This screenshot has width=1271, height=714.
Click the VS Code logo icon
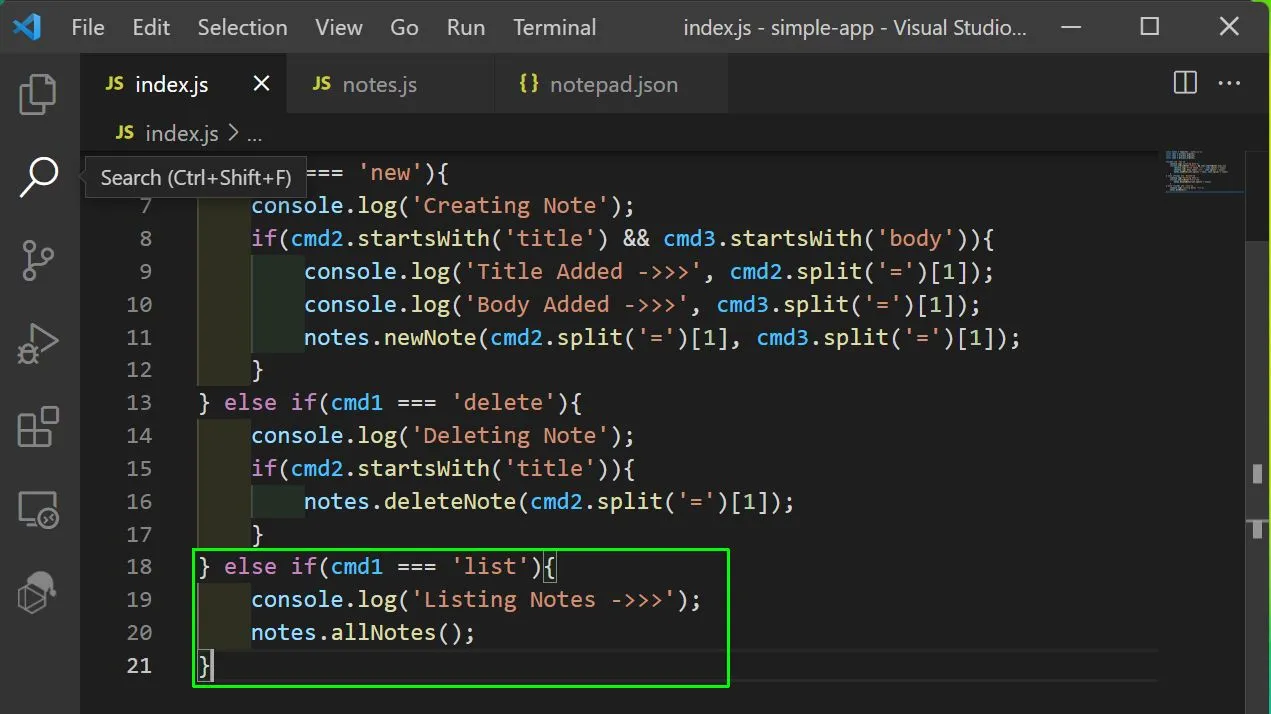click(x=27, y=27)
